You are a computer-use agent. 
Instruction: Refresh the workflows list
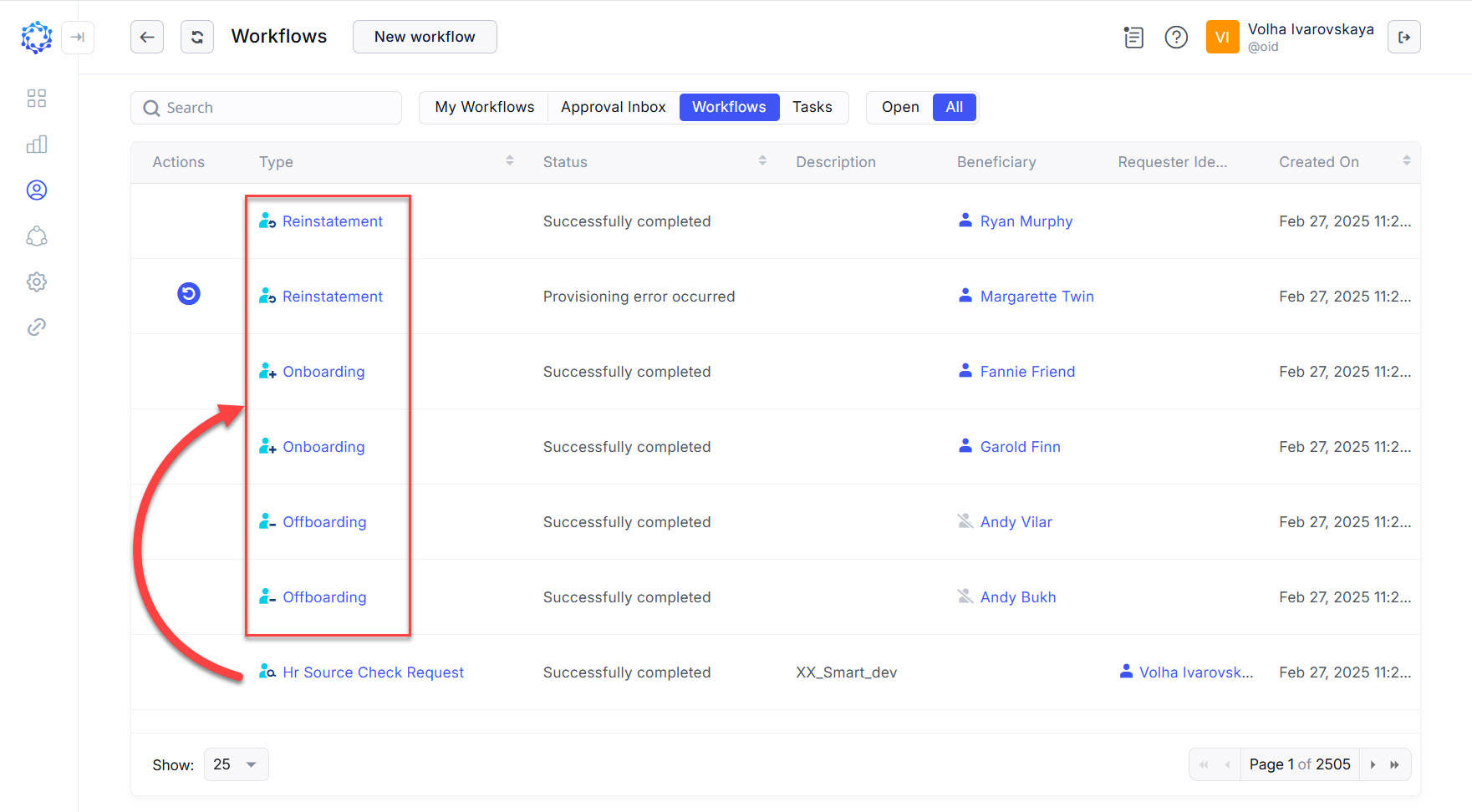[x=197, y=37]
